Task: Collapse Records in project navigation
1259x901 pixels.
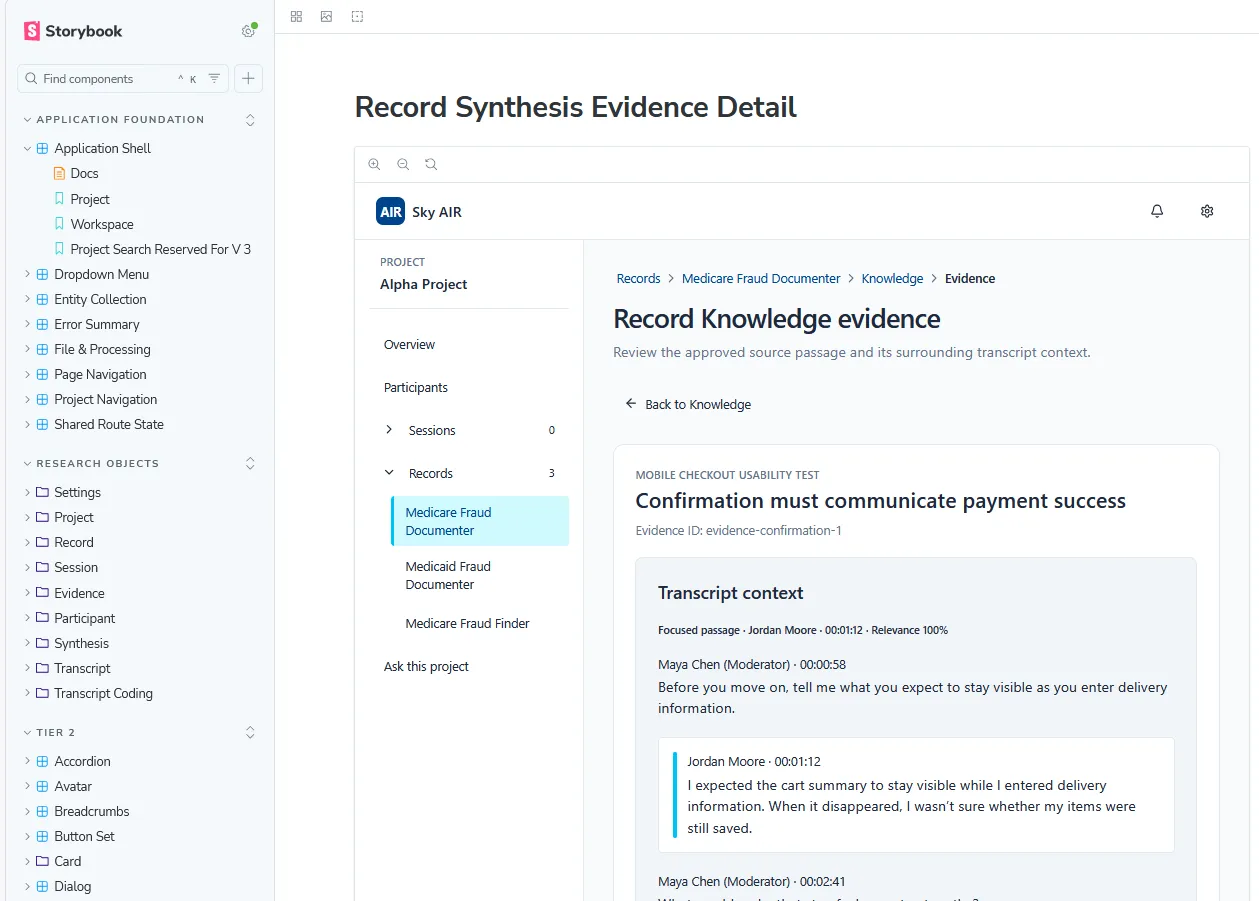Action: (389, 473)
